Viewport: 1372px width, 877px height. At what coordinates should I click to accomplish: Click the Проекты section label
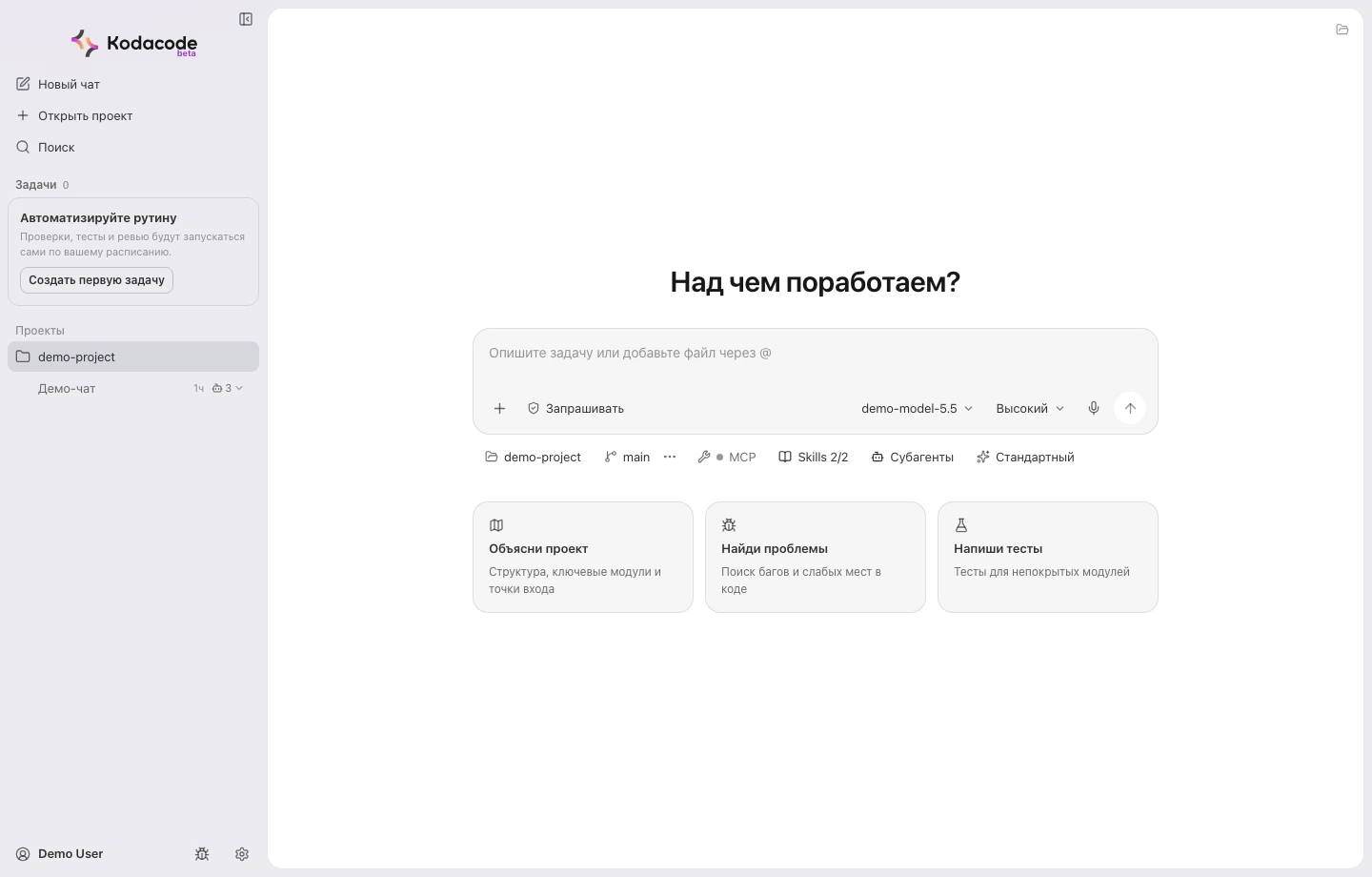point(40,331)
